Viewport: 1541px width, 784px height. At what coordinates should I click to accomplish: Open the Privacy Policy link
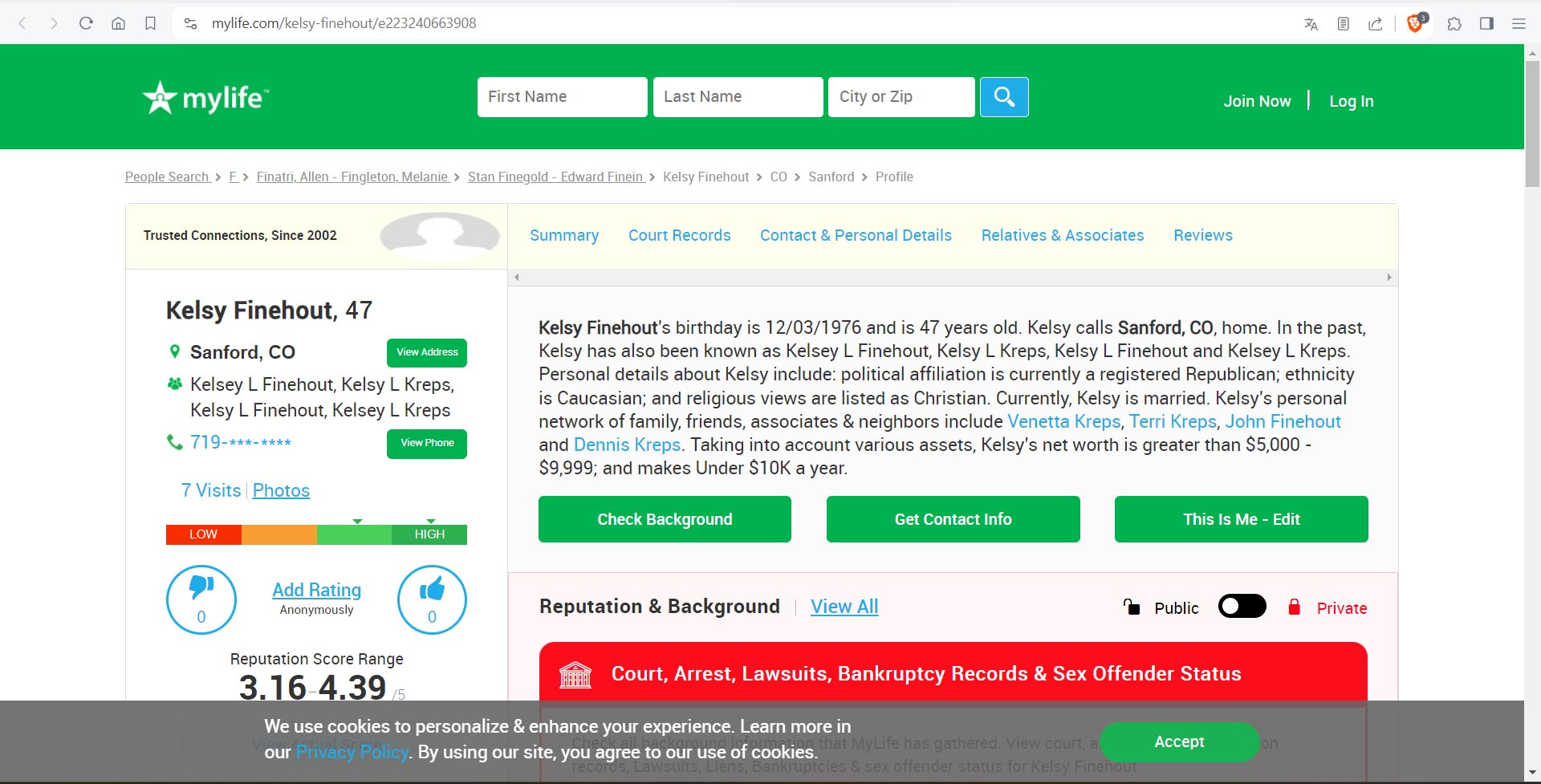point(352,752)
